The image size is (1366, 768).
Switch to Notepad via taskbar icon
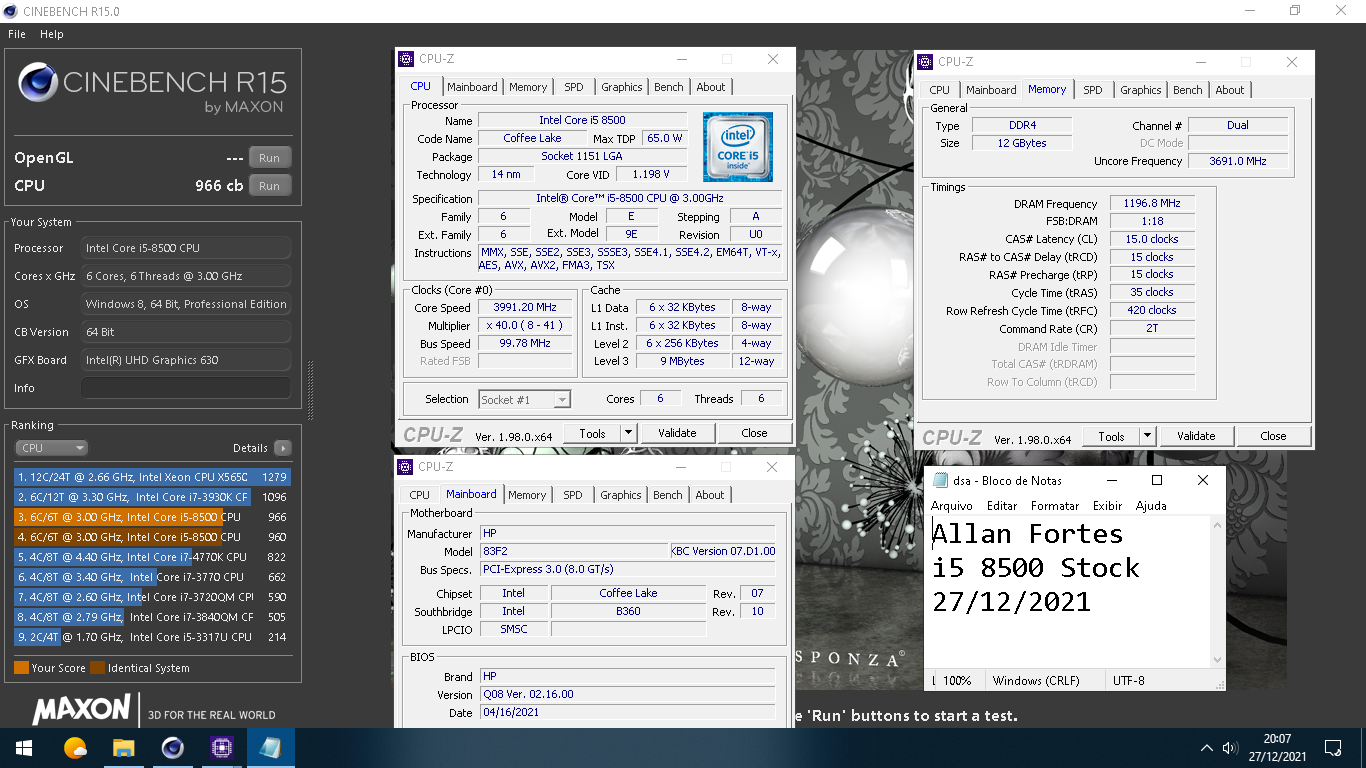(270, 748)
